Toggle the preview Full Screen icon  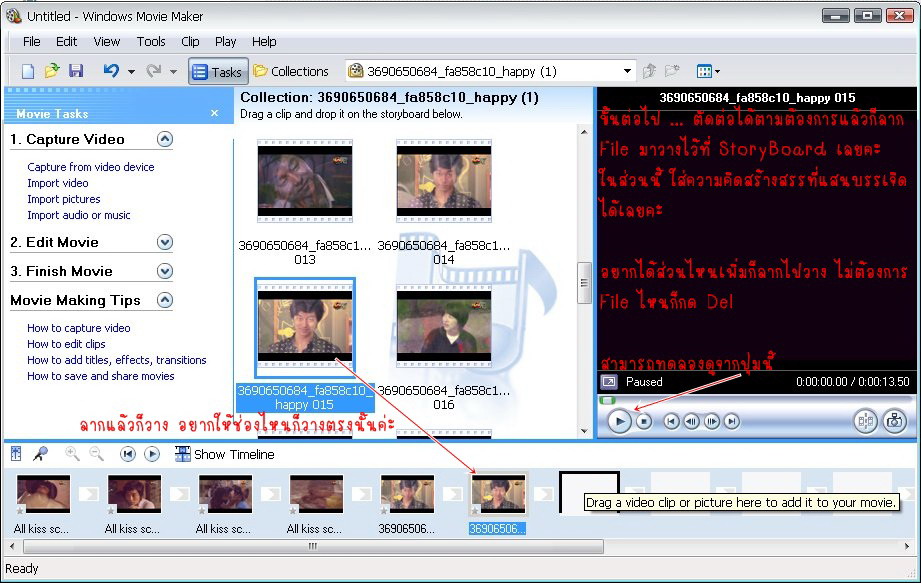coord(609,382)
